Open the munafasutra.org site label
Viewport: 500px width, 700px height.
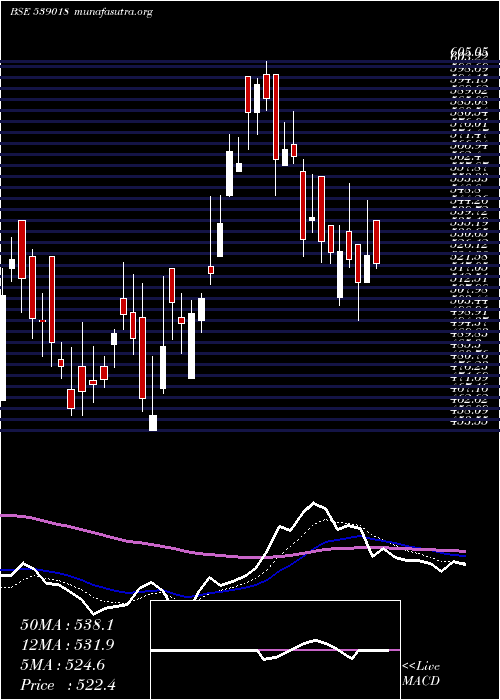112,13
